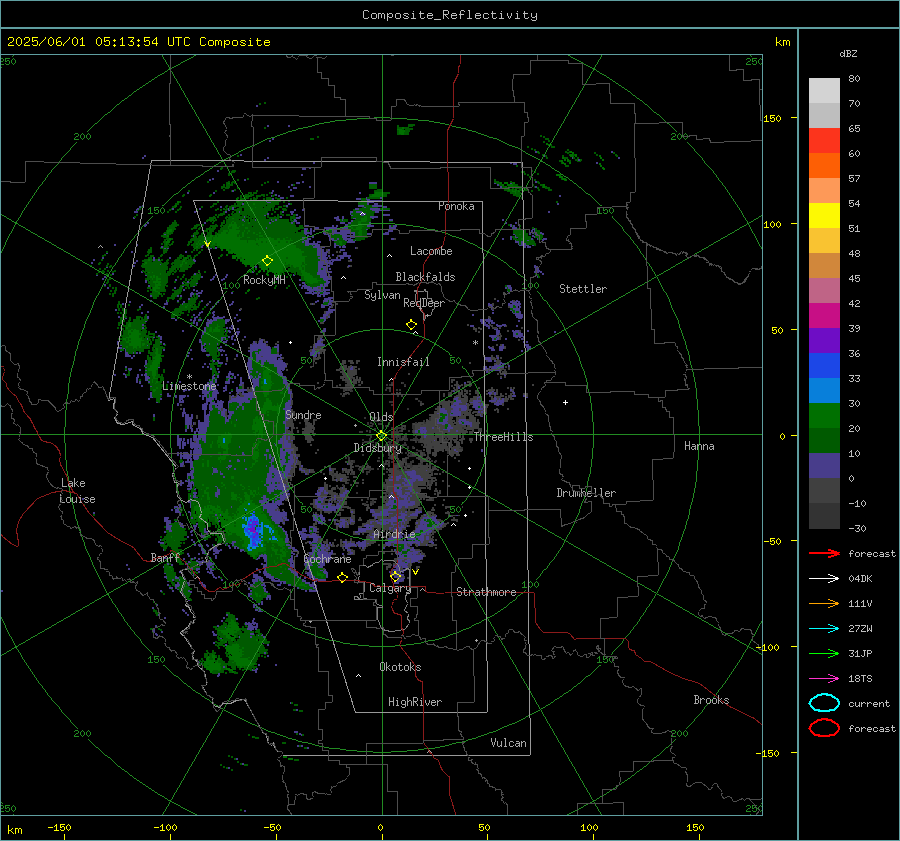900x841 pixels.
Task: Click the Brooks town label
Action: point(711,700)
